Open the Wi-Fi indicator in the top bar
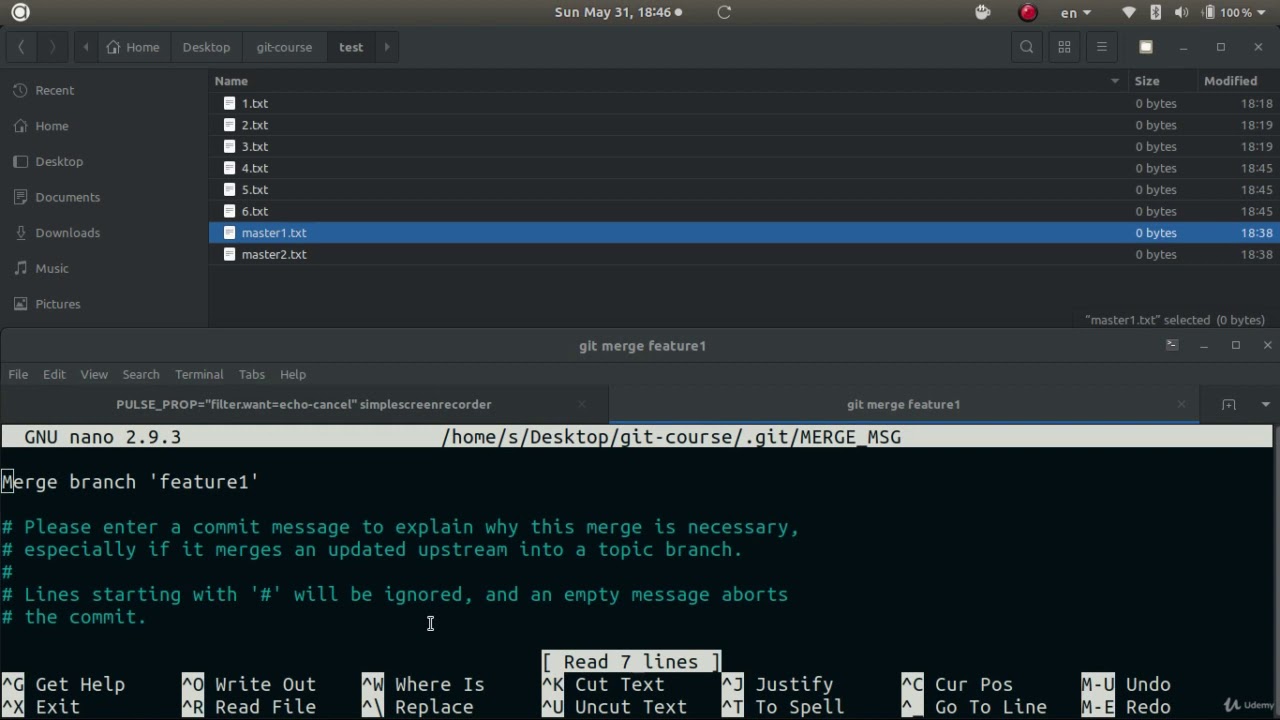 (1129, 12)
